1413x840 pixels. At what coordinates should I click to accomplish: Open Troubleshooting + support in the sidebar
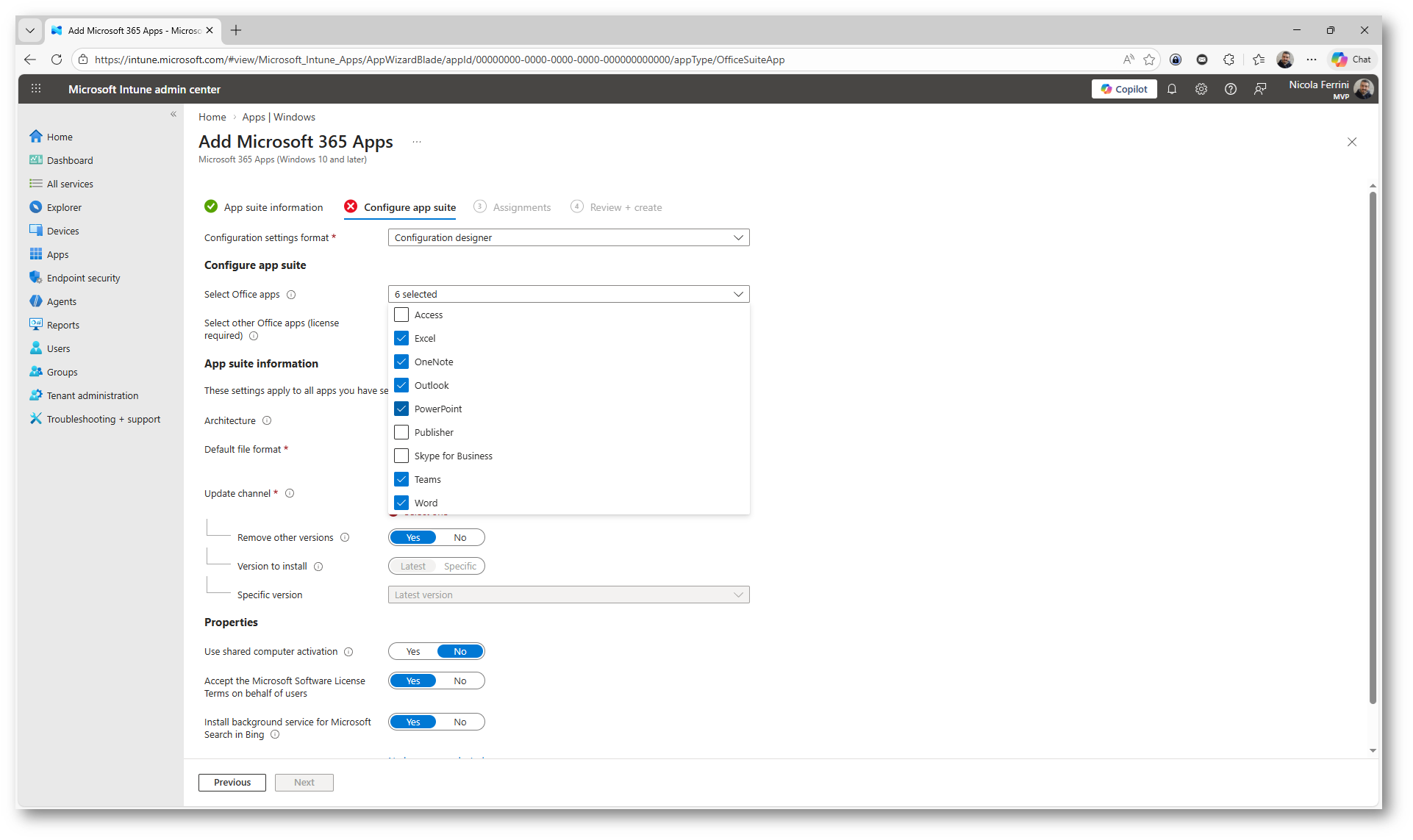point(103,419)
